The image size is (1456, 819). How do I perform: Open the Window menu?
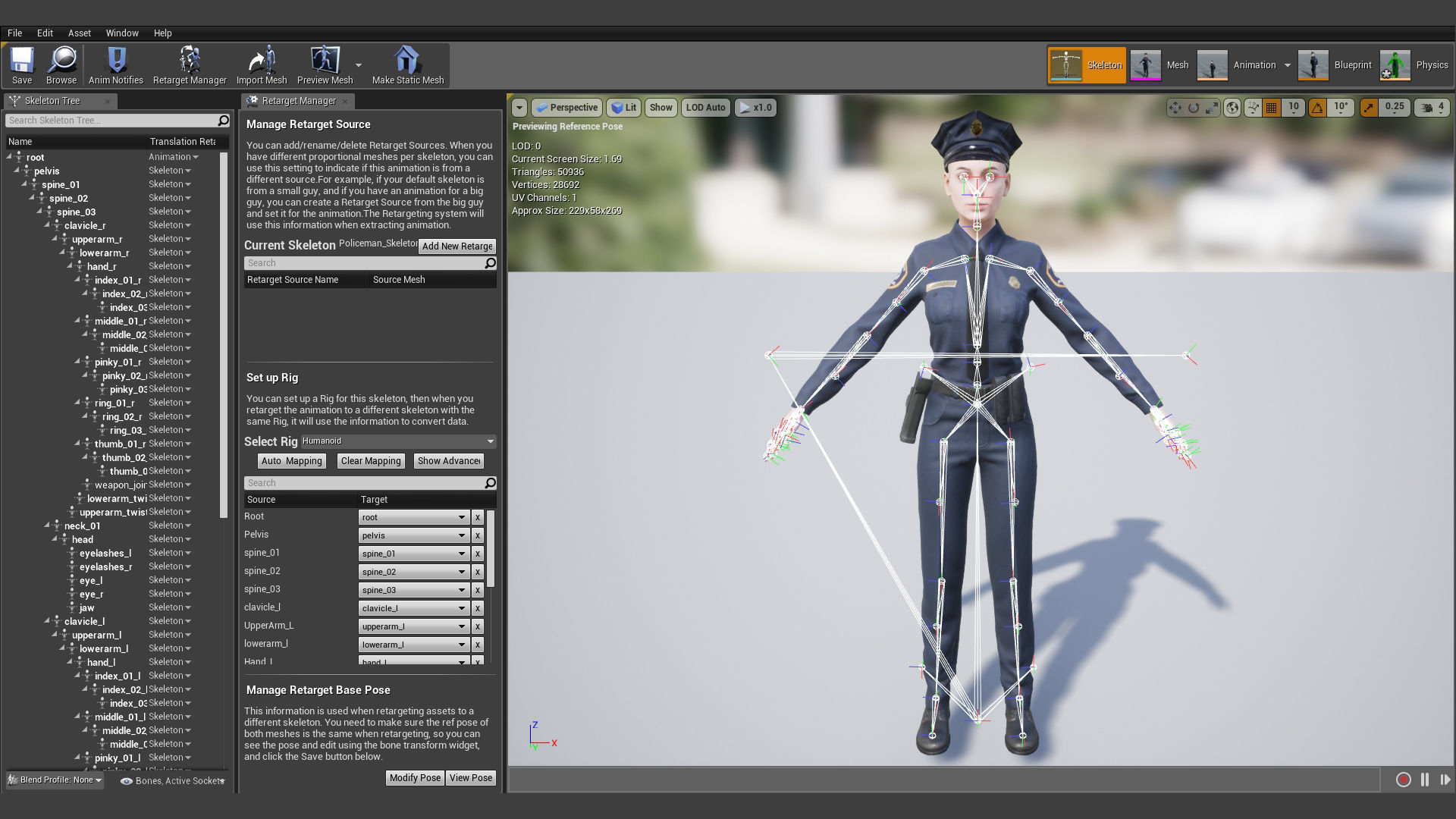tap(122, 33)
